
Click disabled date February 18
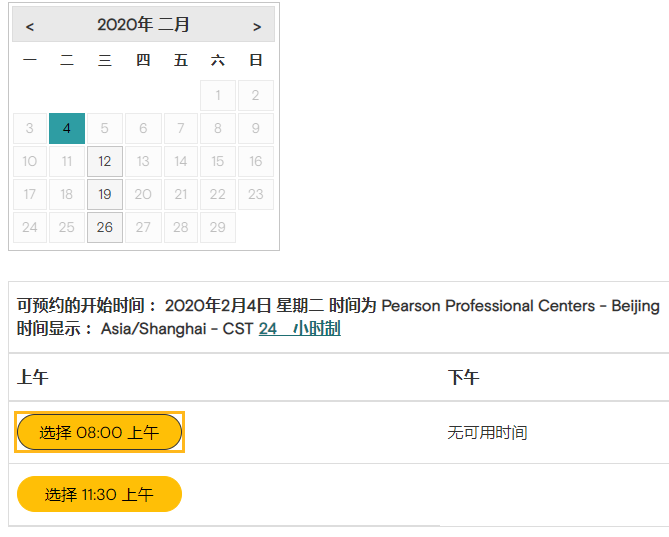(67, 194)
